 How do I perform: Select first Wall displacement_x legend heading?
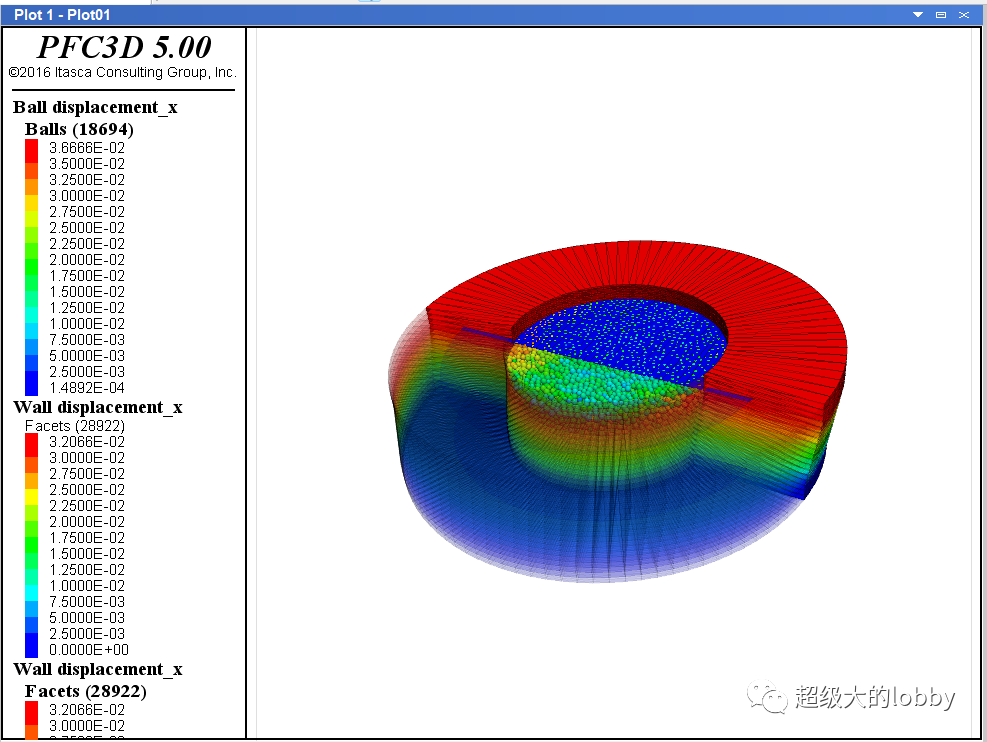point(98,408)
